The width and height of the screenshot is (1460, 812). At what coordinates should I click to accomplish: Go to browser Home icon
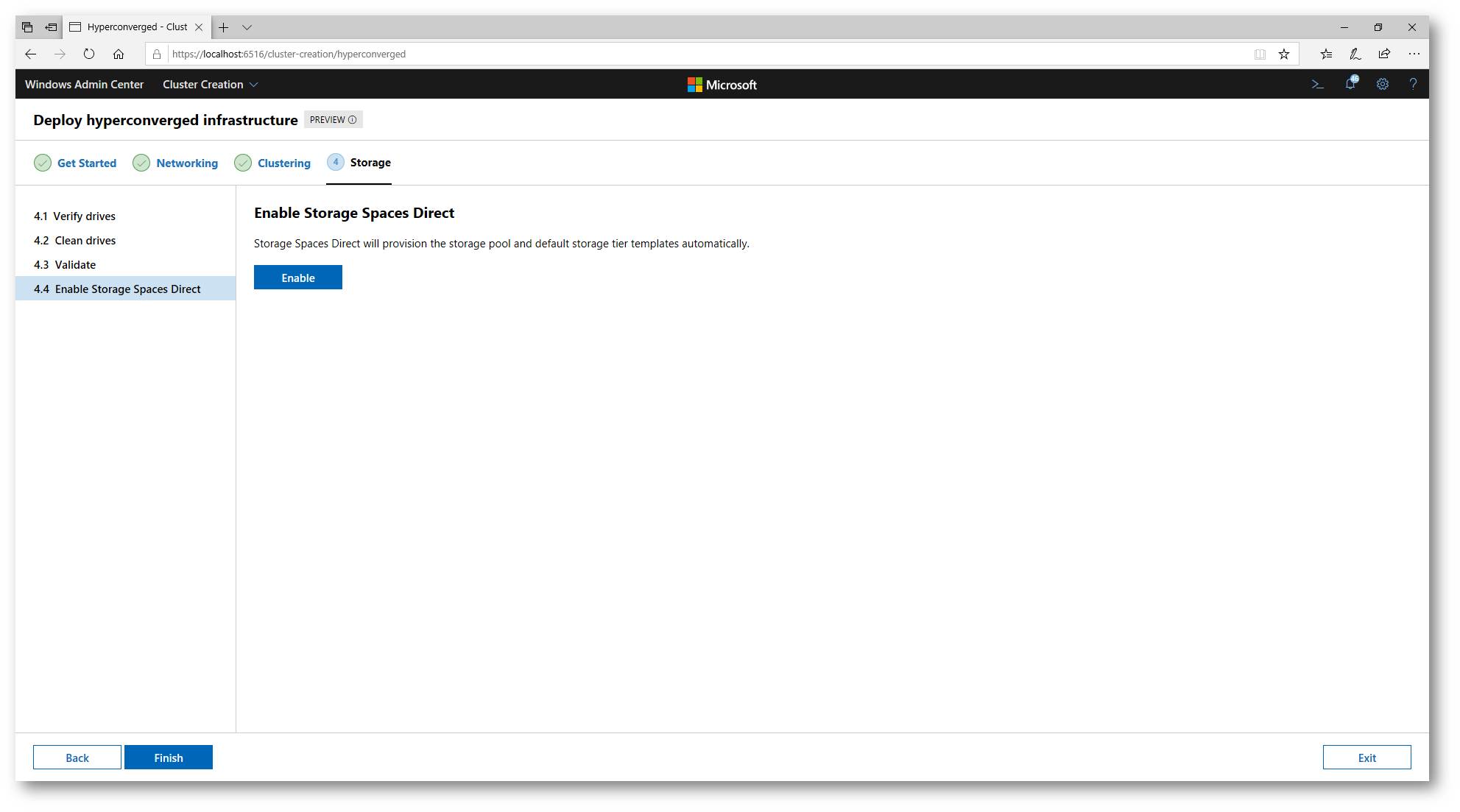[x=119, y=54]
